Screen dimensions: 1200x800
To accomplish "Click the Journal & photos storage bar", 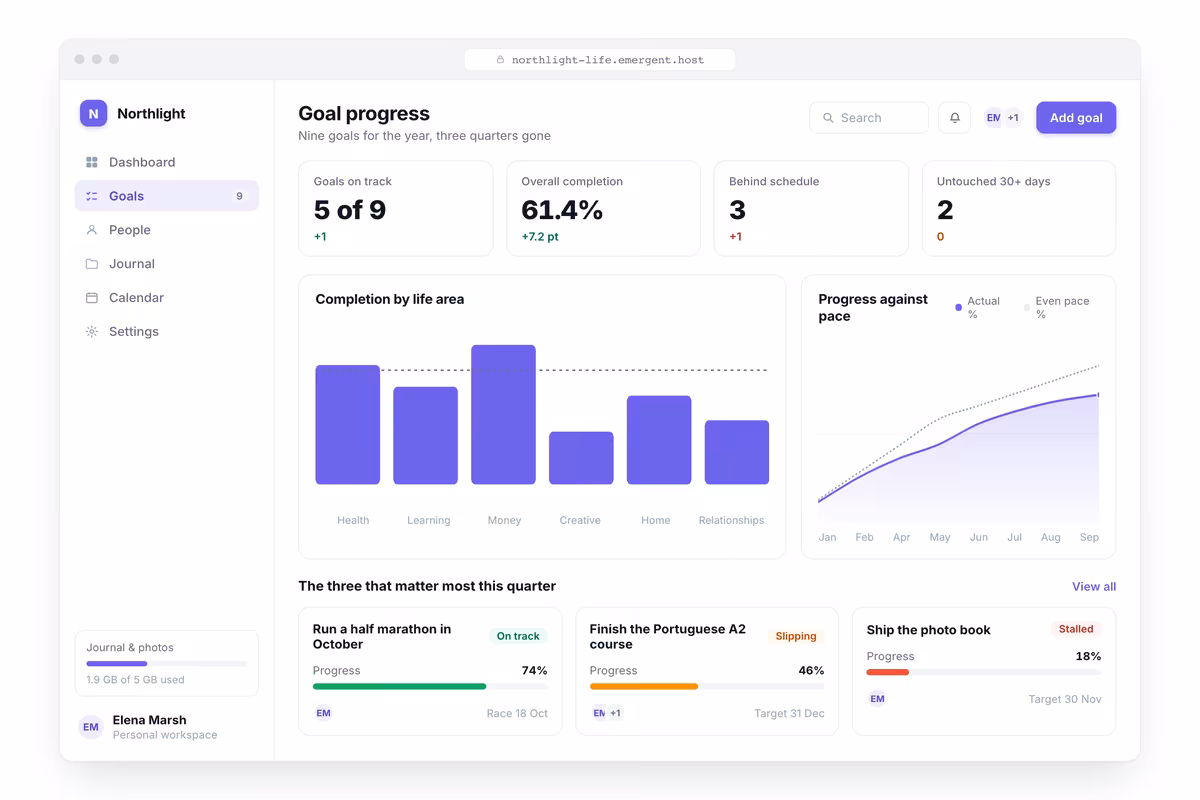I will click(166, 663).
